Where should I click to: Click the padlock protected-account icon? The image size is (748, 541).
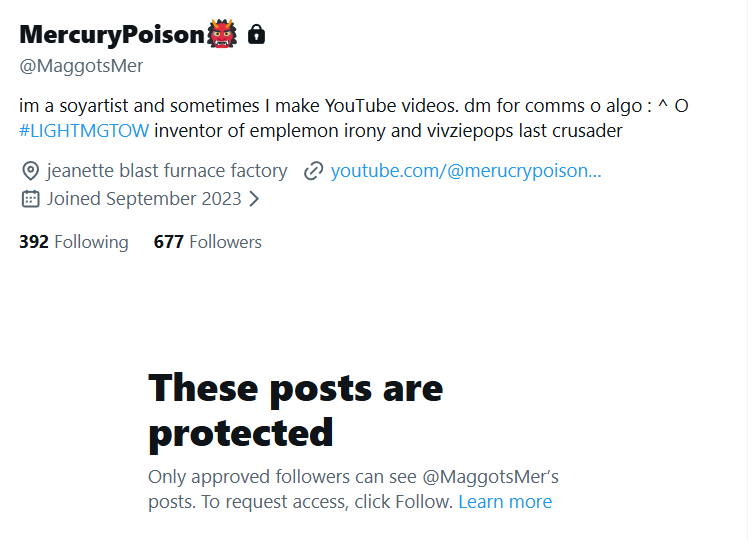point(256,35)
